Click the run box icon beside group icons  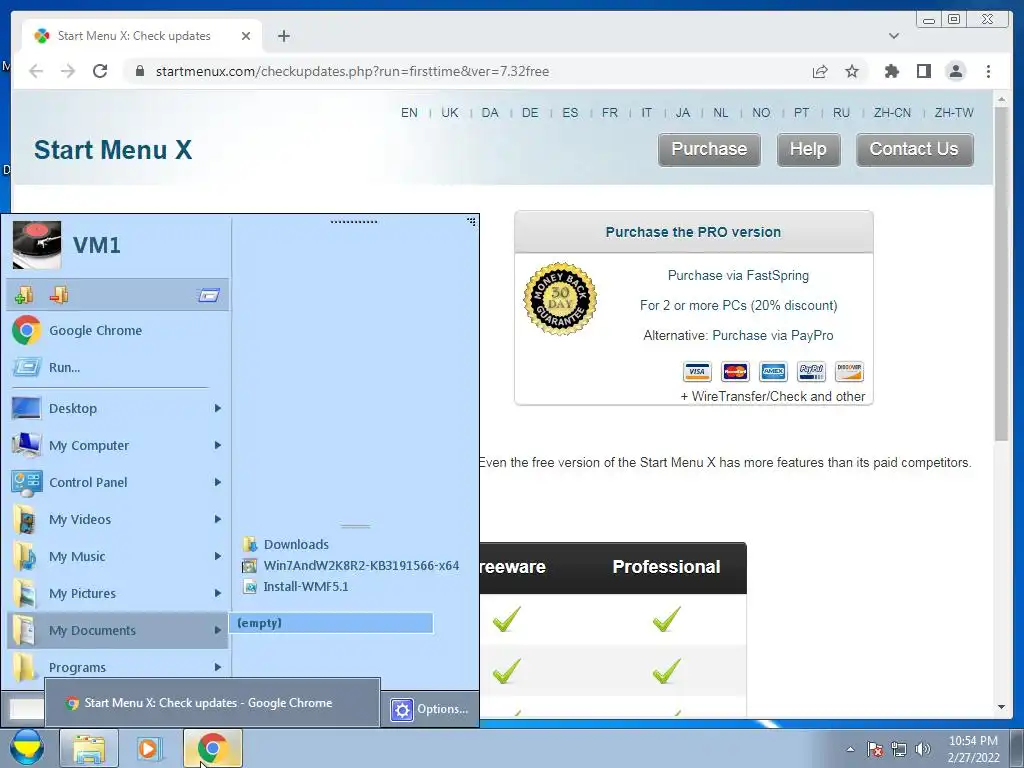tap(209, 296)
